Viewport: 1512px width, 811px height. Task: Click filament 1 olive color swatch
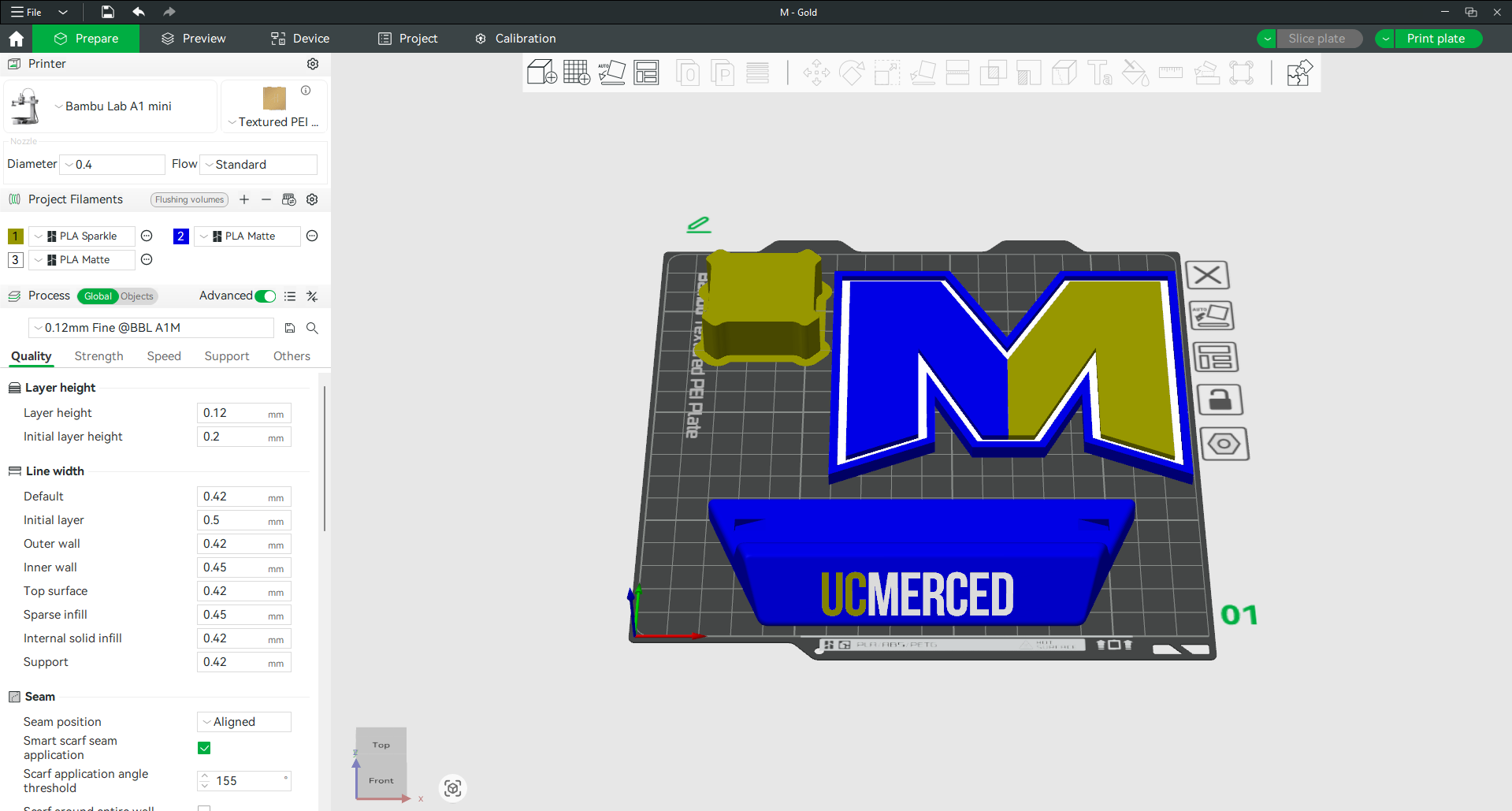coord(16,236)
